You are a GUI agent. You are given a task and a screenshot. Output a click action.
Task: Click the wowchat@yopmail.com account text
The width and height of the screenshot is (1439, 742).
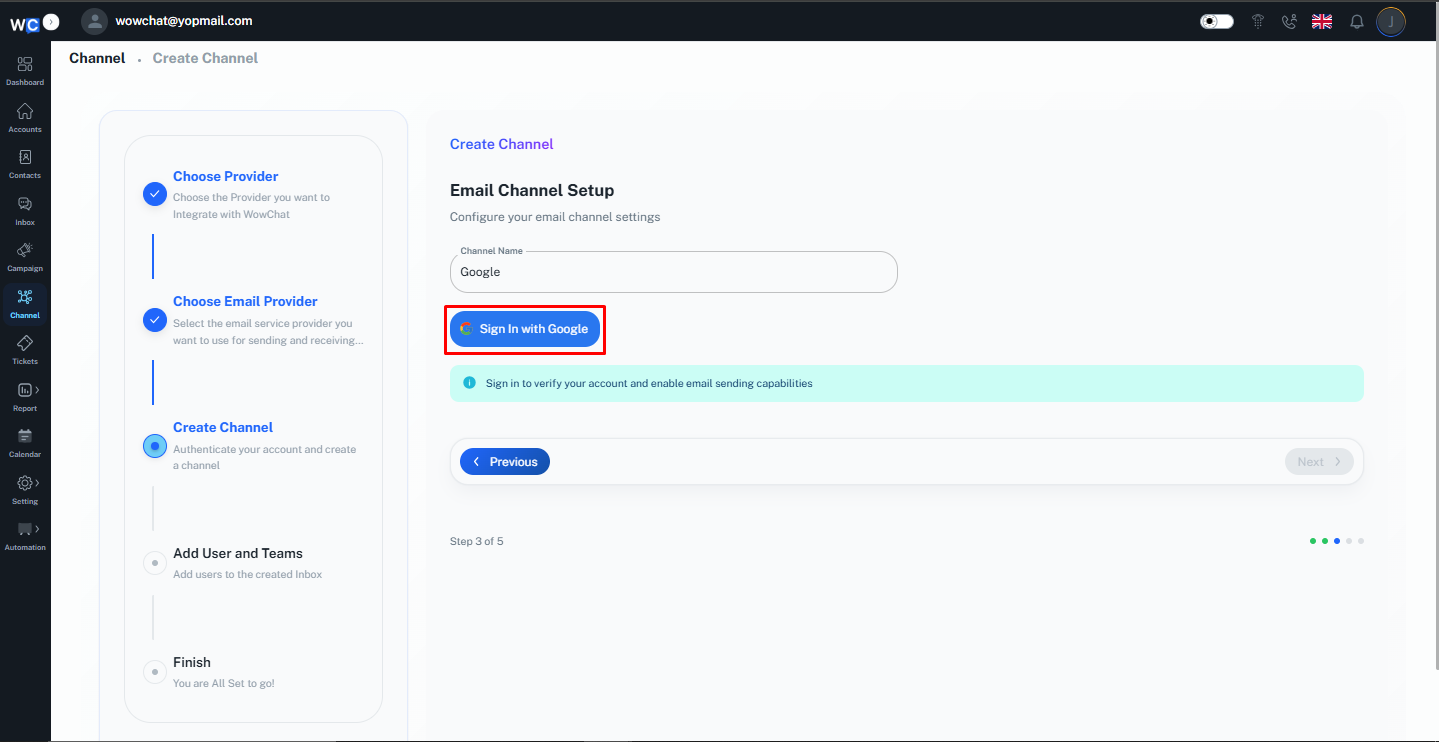pos(184,20)
